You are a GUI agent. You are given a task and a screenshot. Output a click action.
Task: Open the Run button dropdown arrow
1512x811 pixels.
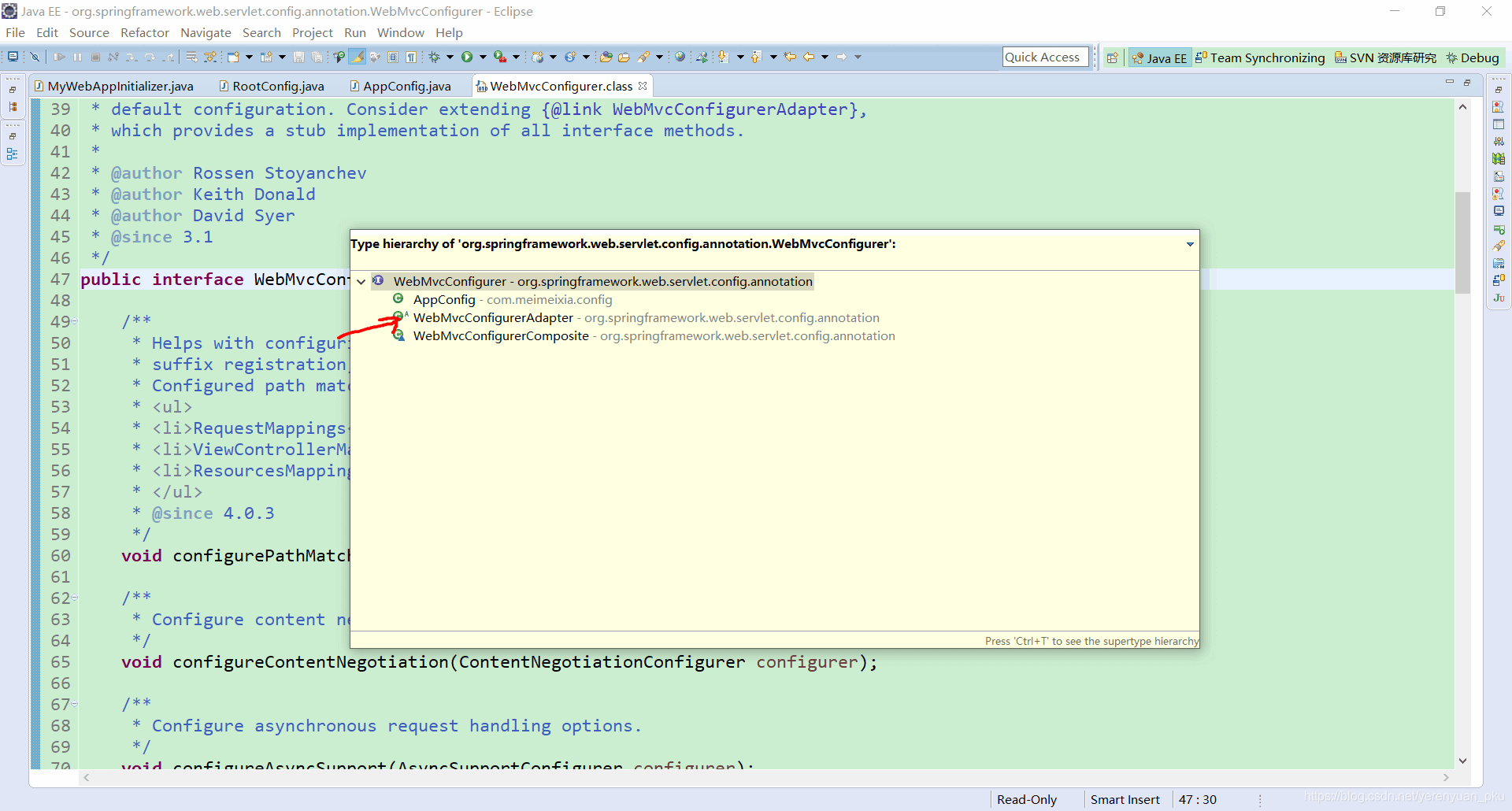(483, 57)
